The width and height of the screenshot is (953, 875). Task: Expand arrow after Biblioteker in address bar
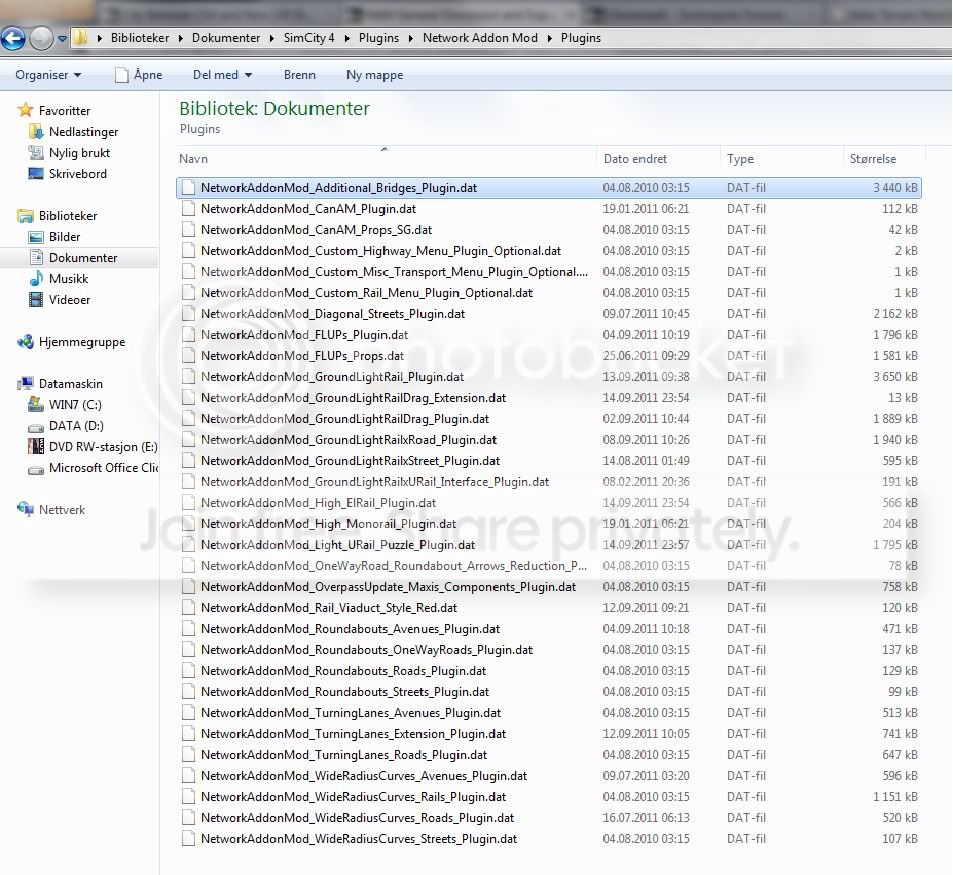tap(181, 38)
